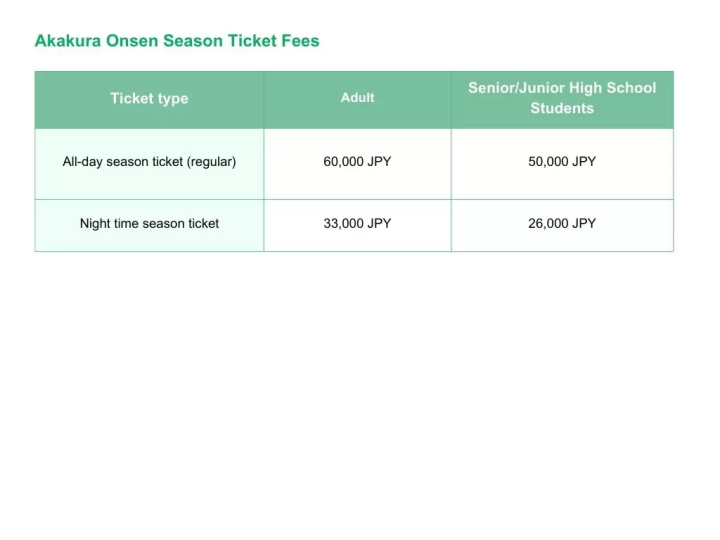The image size is (720, 540).
Task: Select the Adult column header
Action: pyautogui.click(x=357, y=98)
